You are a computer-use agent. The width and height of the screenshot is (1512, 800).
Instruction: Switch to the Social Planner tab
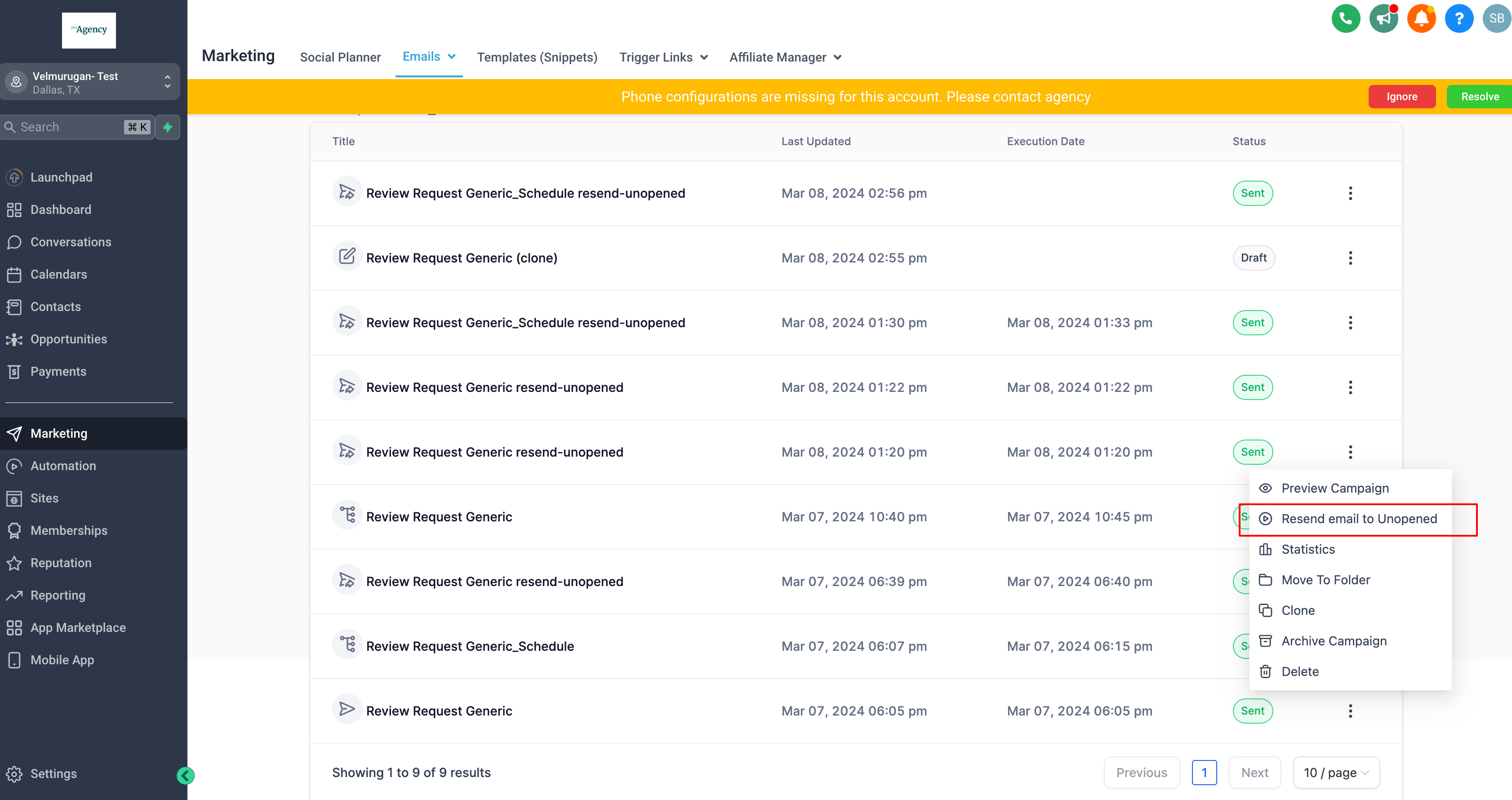pyautogui.click(x=340, y=57)
